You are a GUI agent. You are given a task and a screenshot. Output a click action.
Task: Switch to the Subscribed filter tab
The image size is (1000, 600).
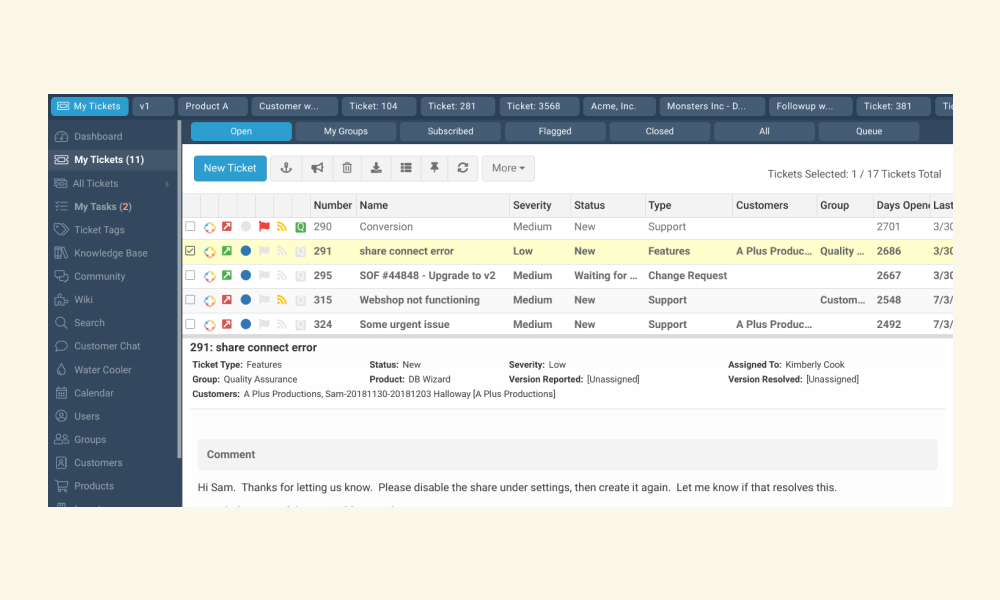[x=450, y=131]
